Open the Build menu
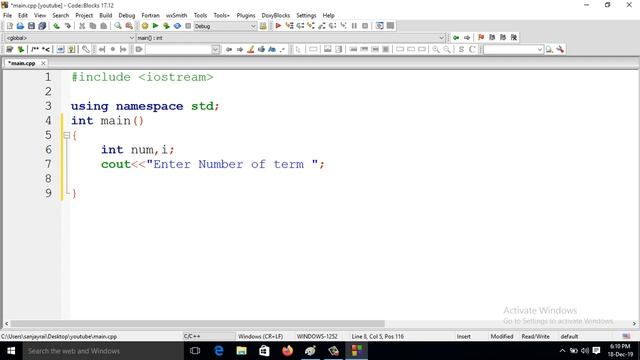Screen dimensions: 640x360 tap(106, 15)
